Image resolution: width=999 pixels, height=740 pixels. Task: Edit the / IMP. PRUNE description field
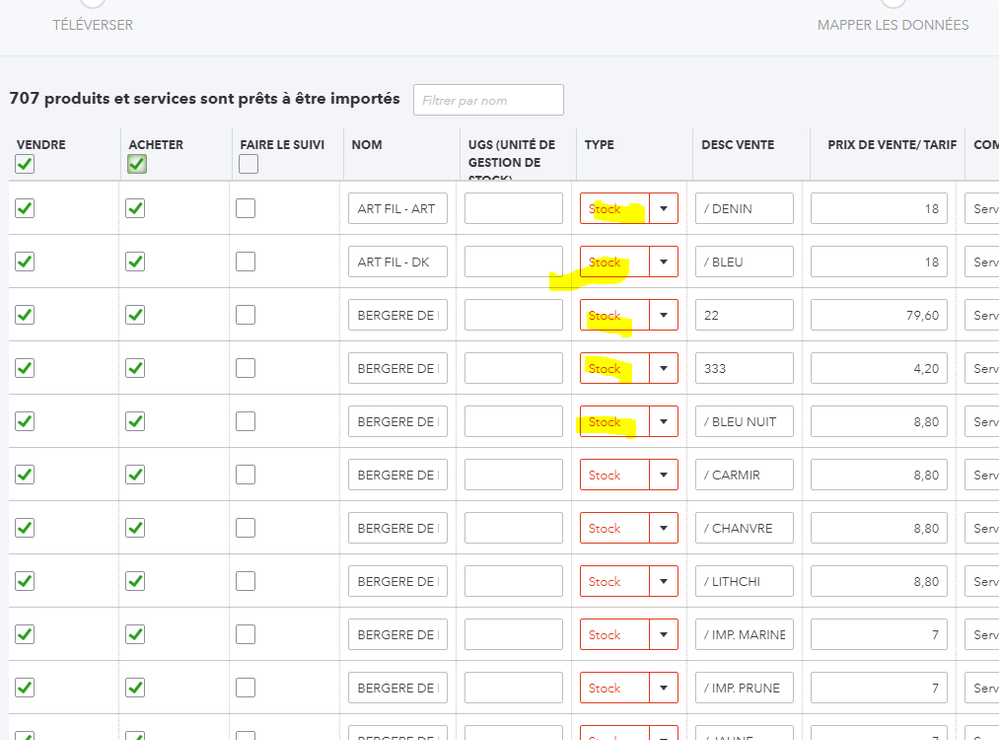[x=744, y=688]
